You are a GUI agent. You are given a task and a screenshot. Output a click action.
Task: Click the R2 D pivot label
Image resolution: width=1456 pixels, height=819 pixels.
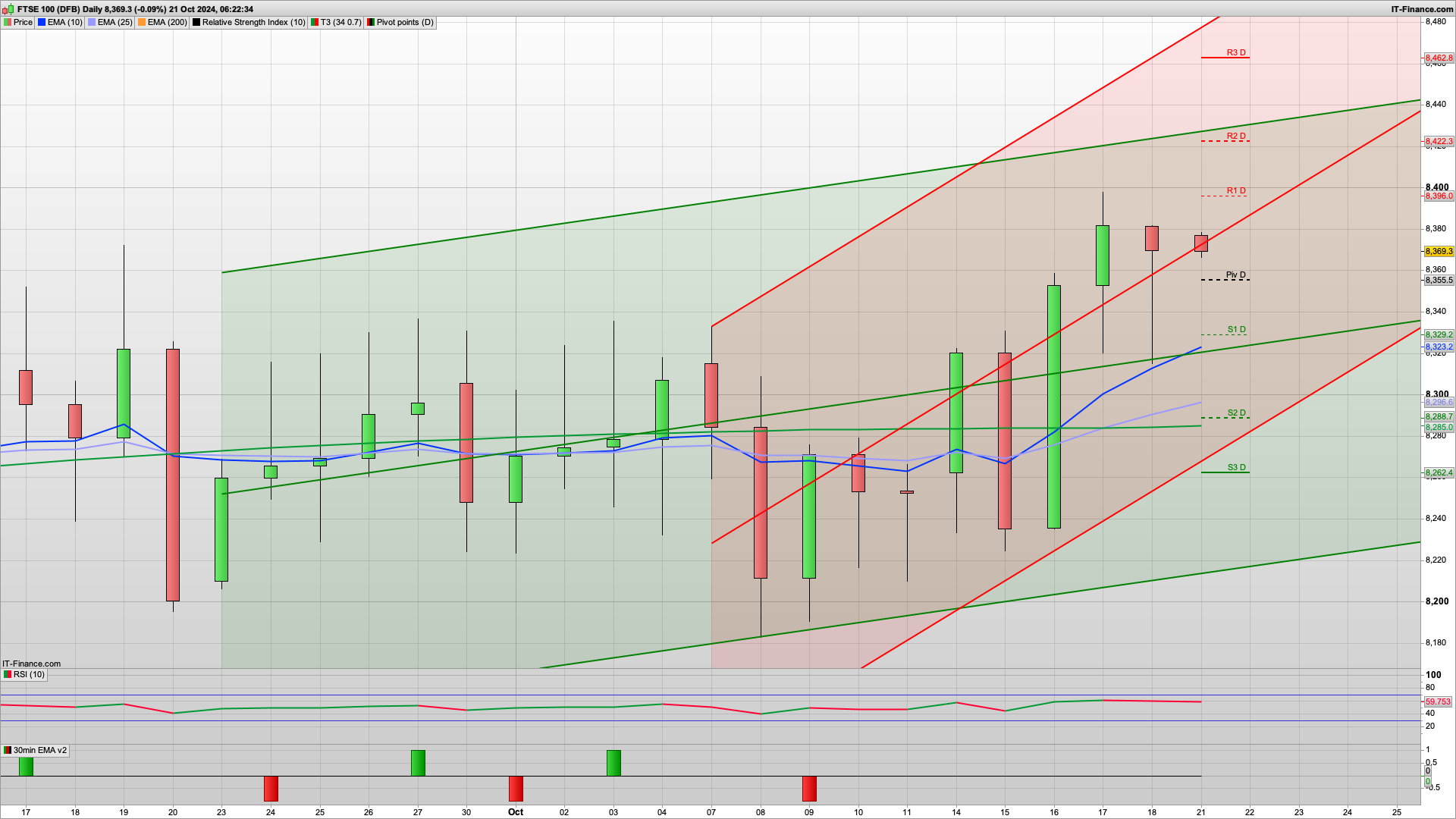[x=1236, y=136]
